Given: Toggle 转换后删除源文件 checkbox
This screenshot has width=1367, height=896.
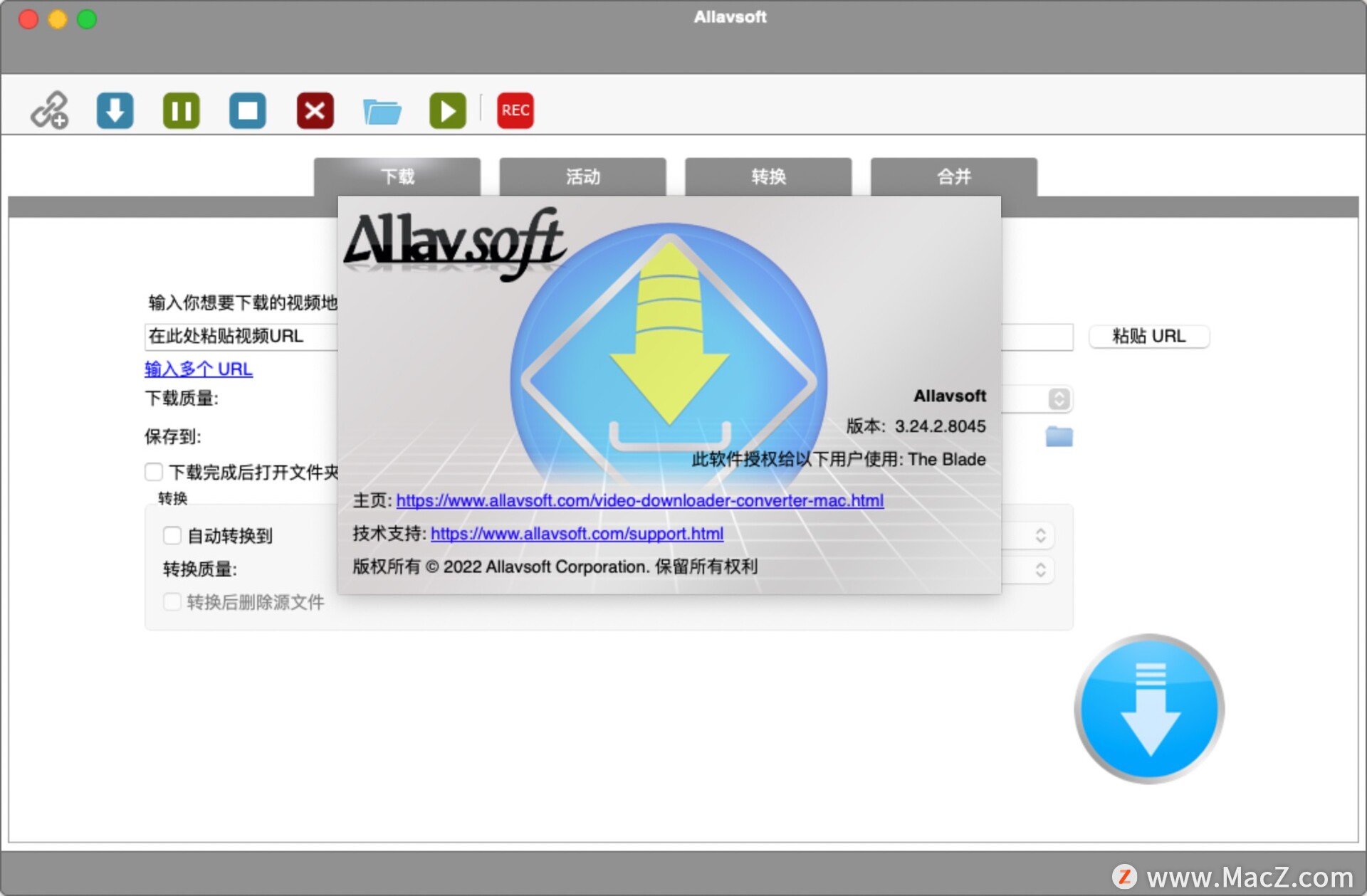Looking at the screenshot, I should pyautogui.click(x=172, y=602).
